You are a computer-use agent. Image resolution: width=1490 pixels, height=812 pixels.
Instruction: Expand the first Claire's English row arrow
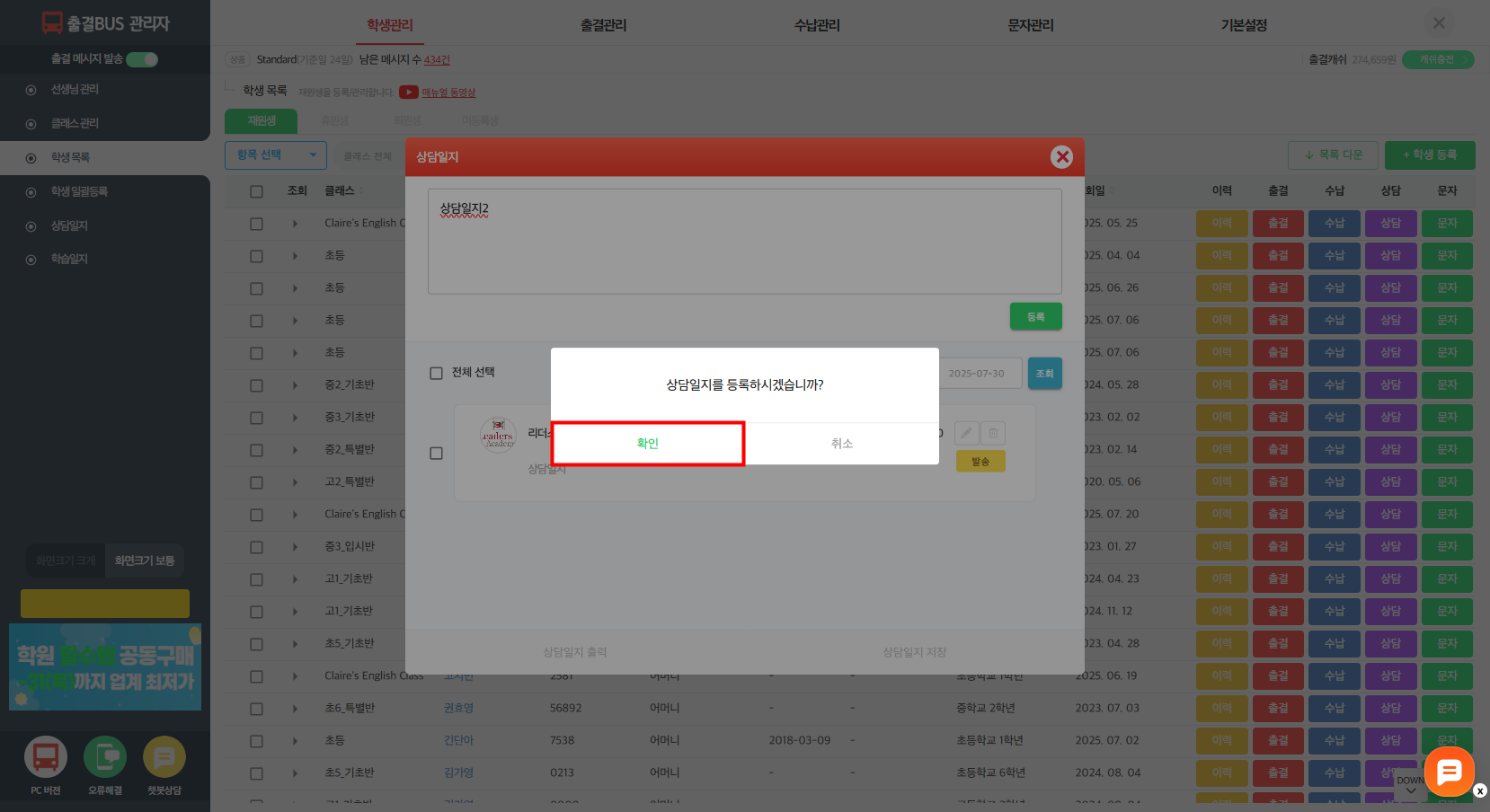point(295,224)
